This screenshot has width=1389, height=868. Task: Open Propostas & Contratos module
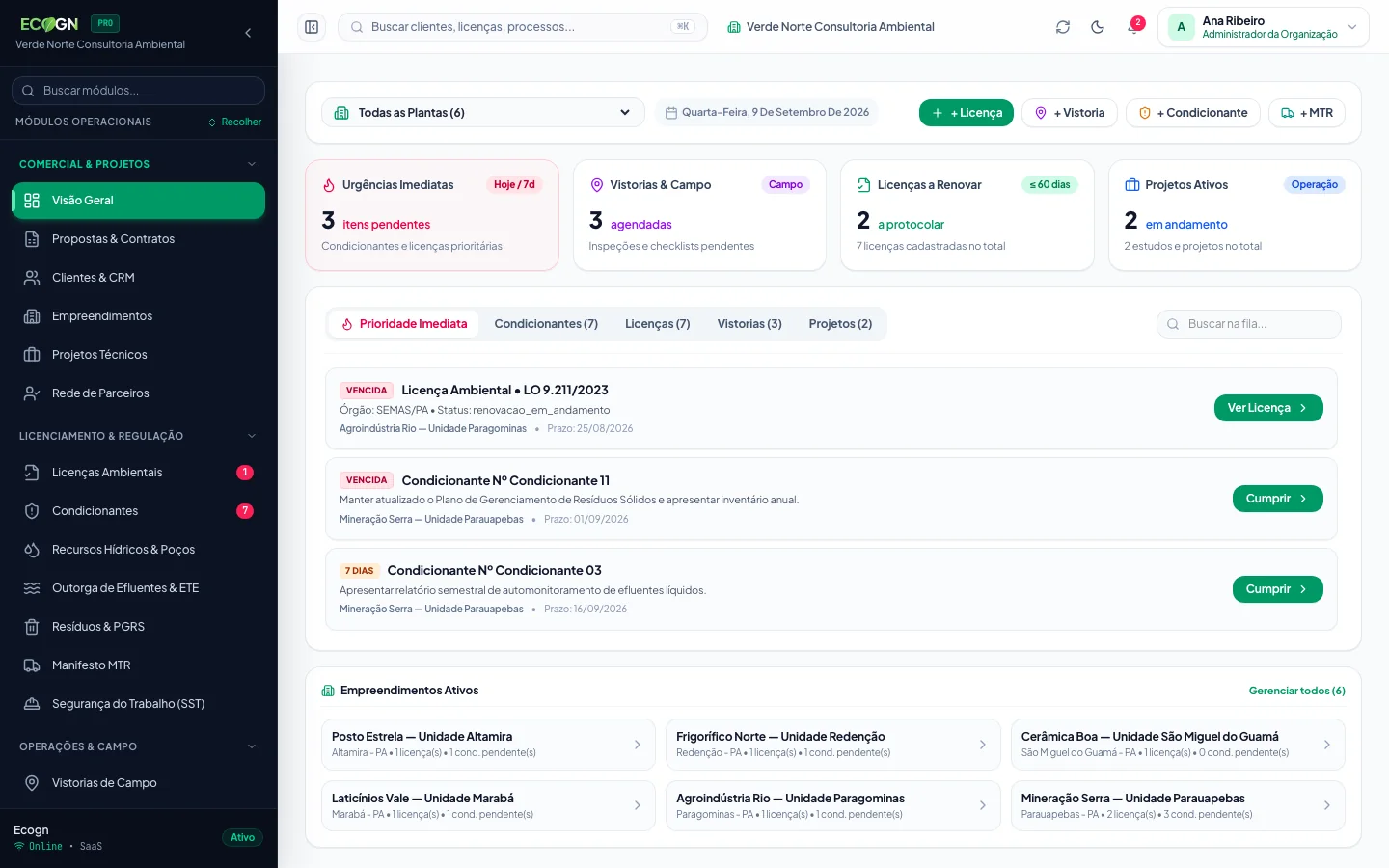pyautogui.click(x=139, y=239)
